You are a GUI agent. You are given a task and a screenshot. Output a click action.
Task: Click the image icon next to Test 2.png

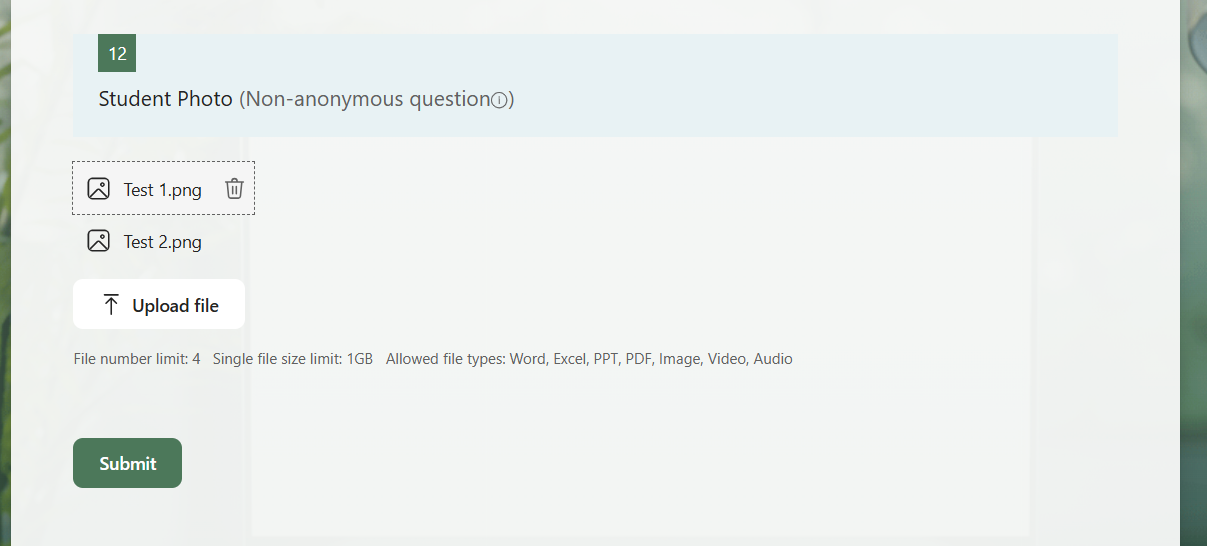tap(98, 240)
